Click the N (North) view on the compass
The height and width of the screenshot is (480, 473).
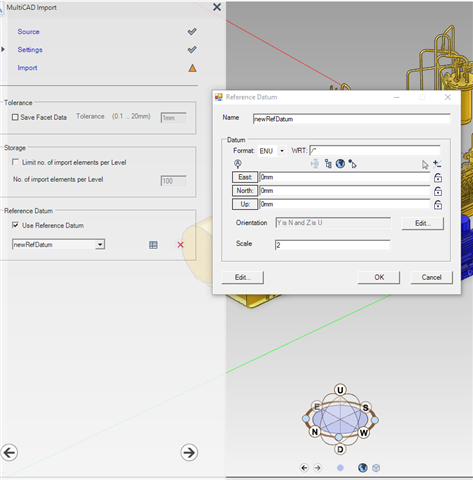(315, 432)
